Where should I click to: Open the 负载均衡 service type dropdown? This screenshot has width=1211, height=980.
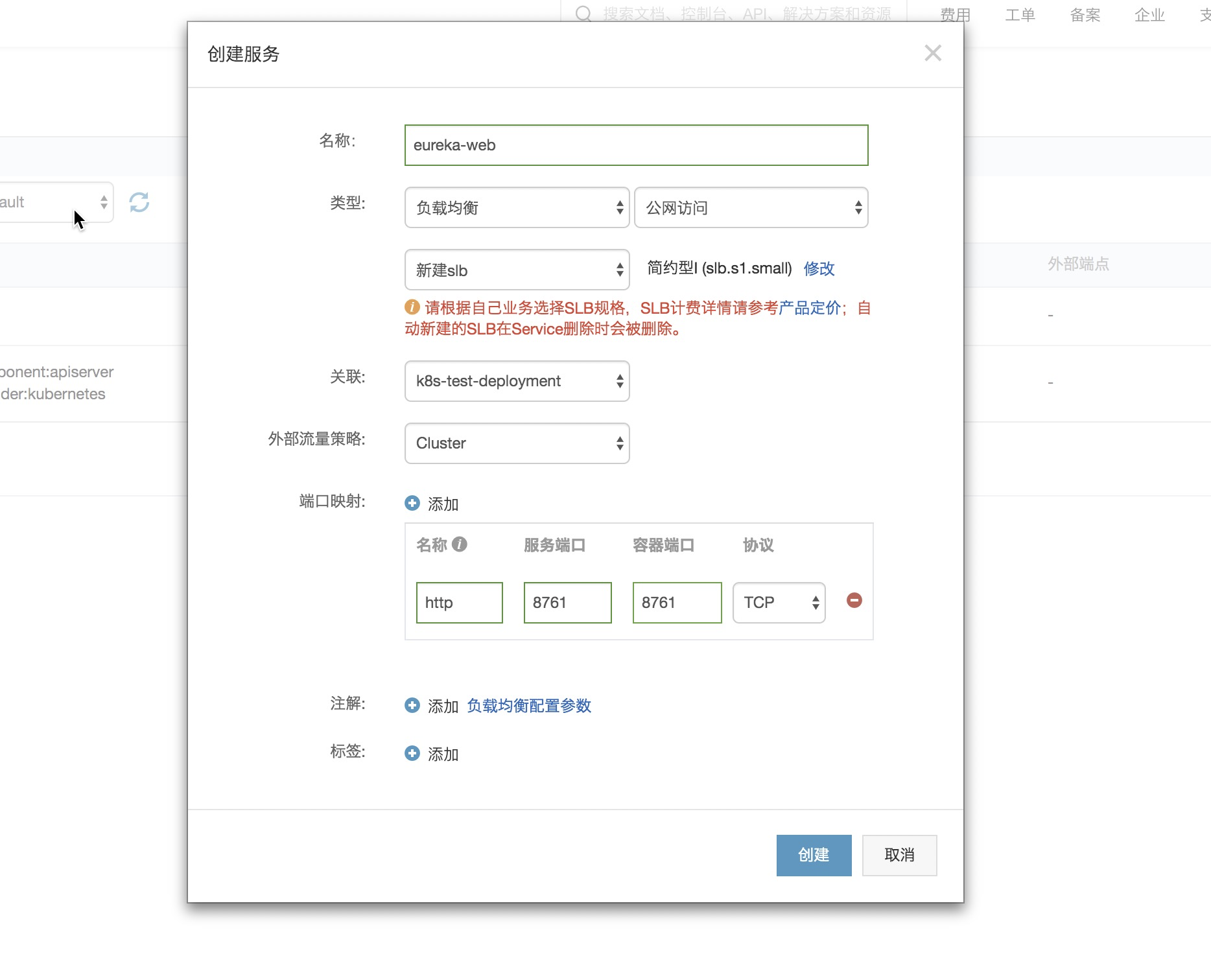tap(517, 207)
